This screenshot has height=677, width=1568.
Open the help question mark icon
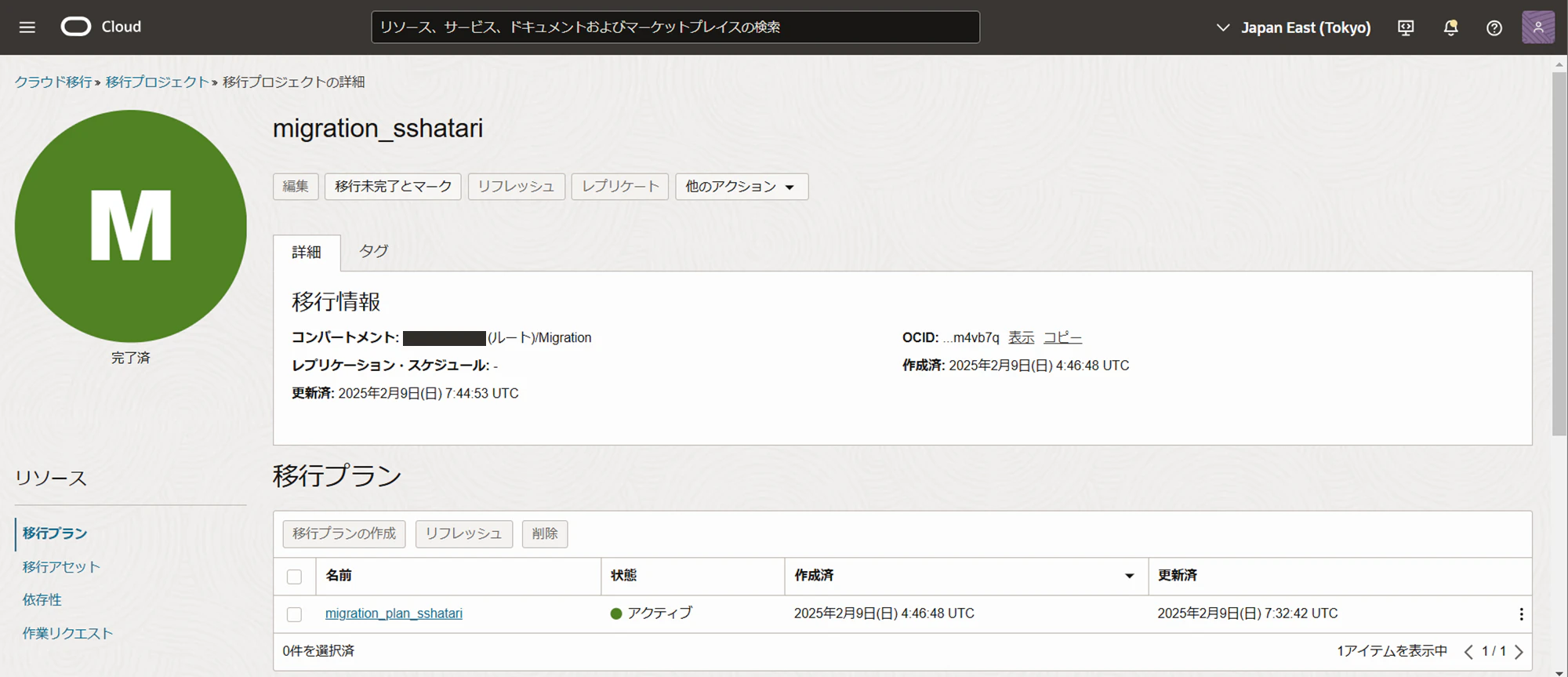pos(1494,27)
